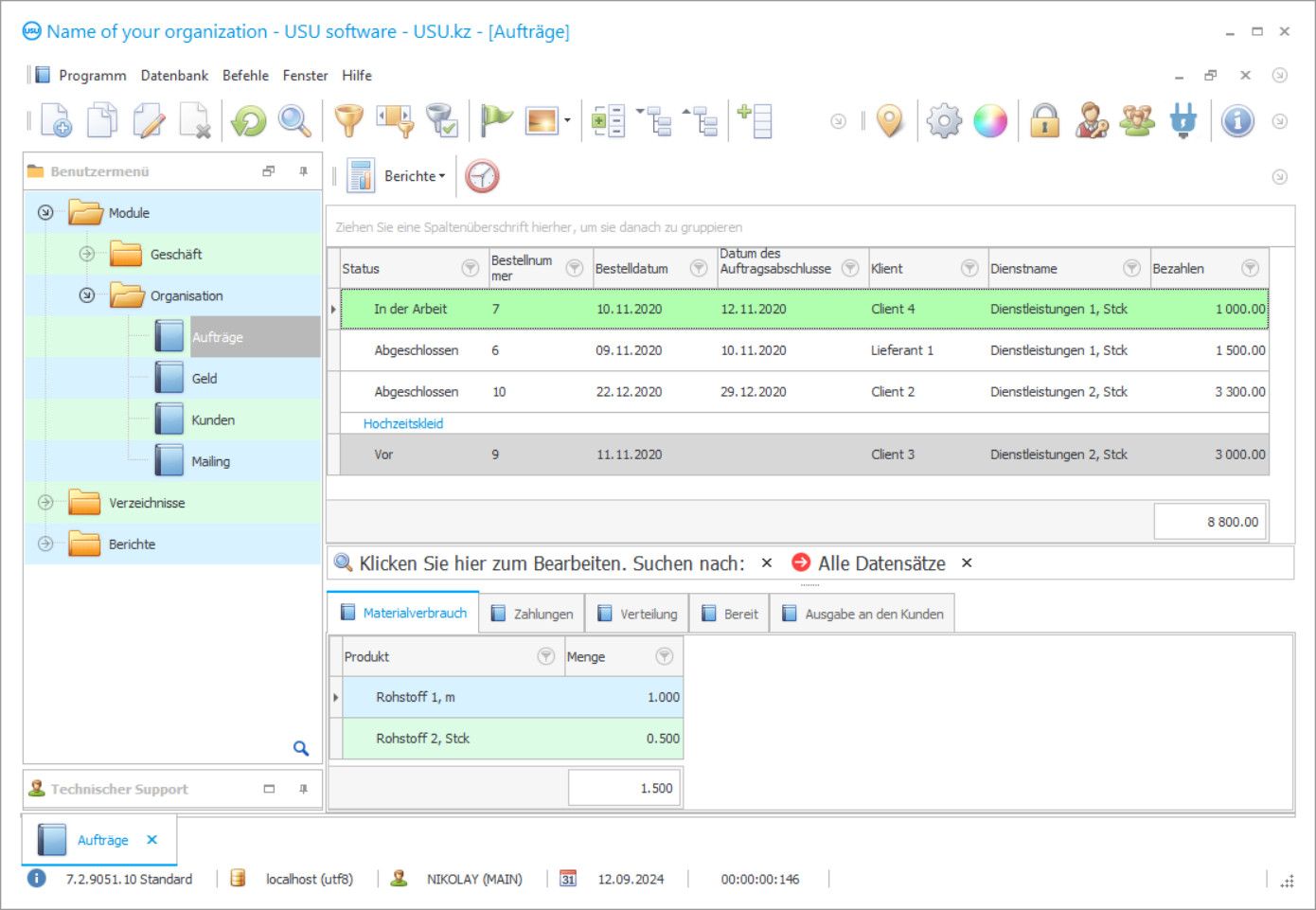Click the user with key icon
Viewport: 1316px width, 910px height.
pyautogui.click(x=1091, y=120)
